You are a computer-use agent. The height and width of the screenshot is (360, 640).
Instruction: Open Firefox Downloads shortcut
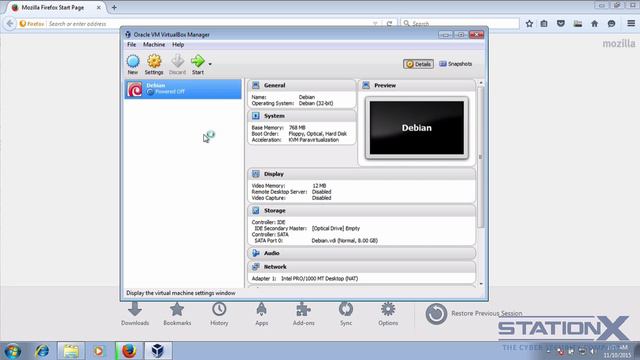point(135,314)
